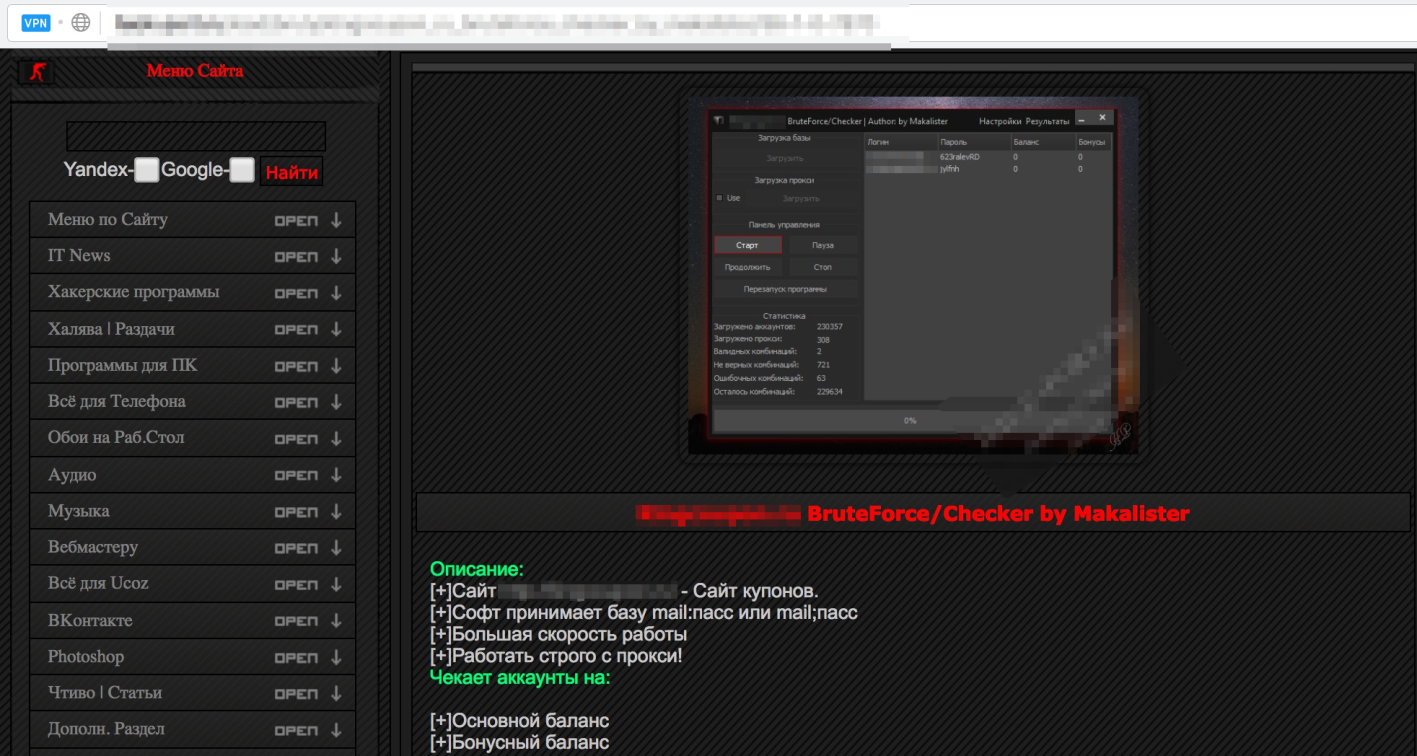Click the arrow icon on the Аудио row
1417x756 pixels.
[x=336, y=476]
